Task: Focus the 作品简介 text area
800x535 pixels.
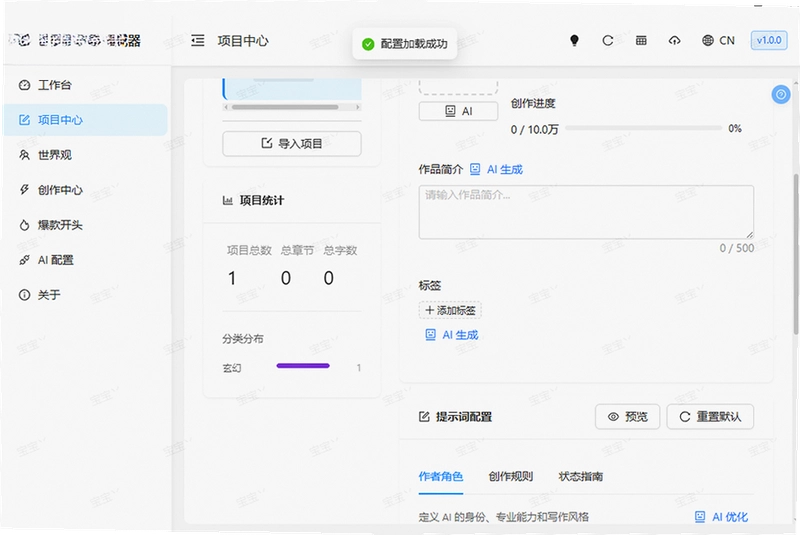Action: (x=586, y=212)
